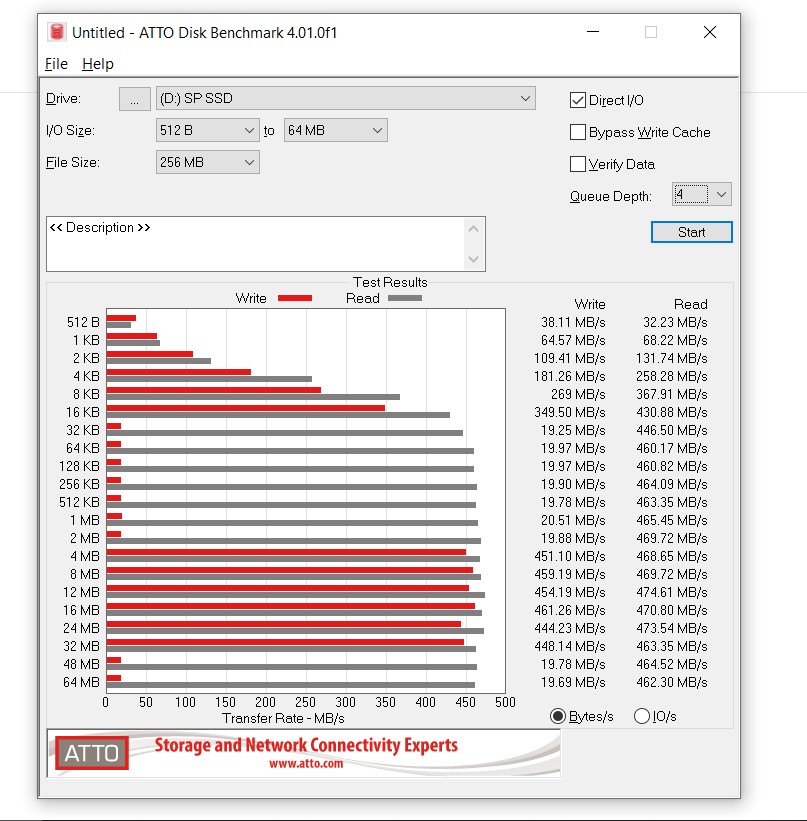This screenshot has height=821, width=807.
Task: Click the '24 MB' row label in chart
Action: pyautogui.click(x=81, y=628)
